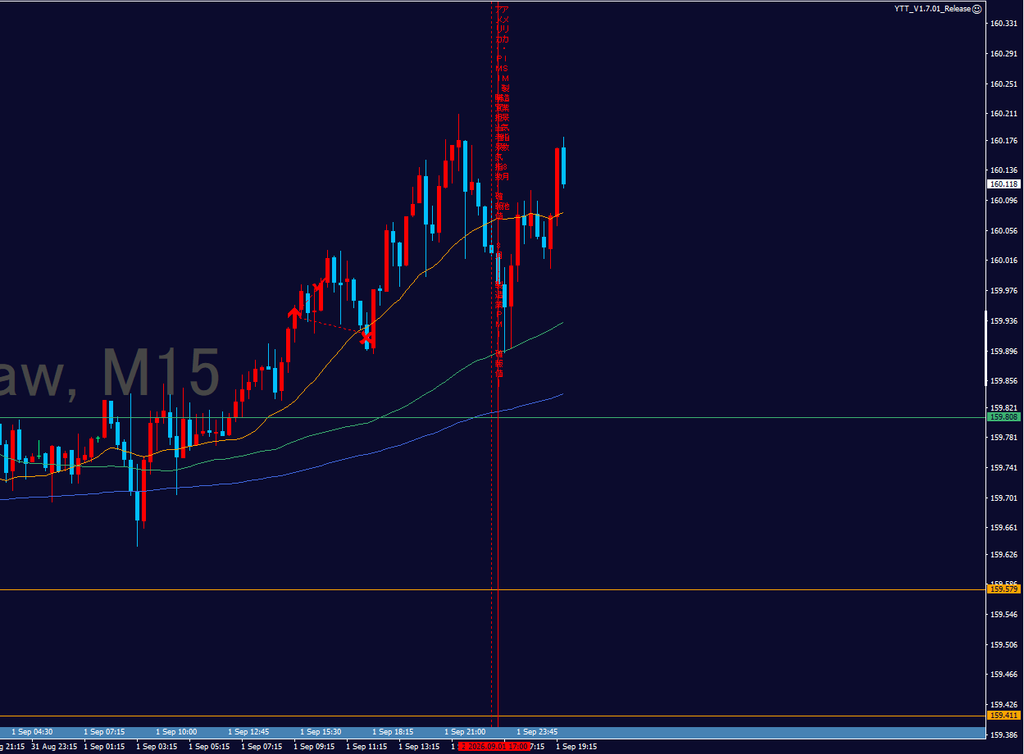Select the green price label 159.808

[1004, 417]
